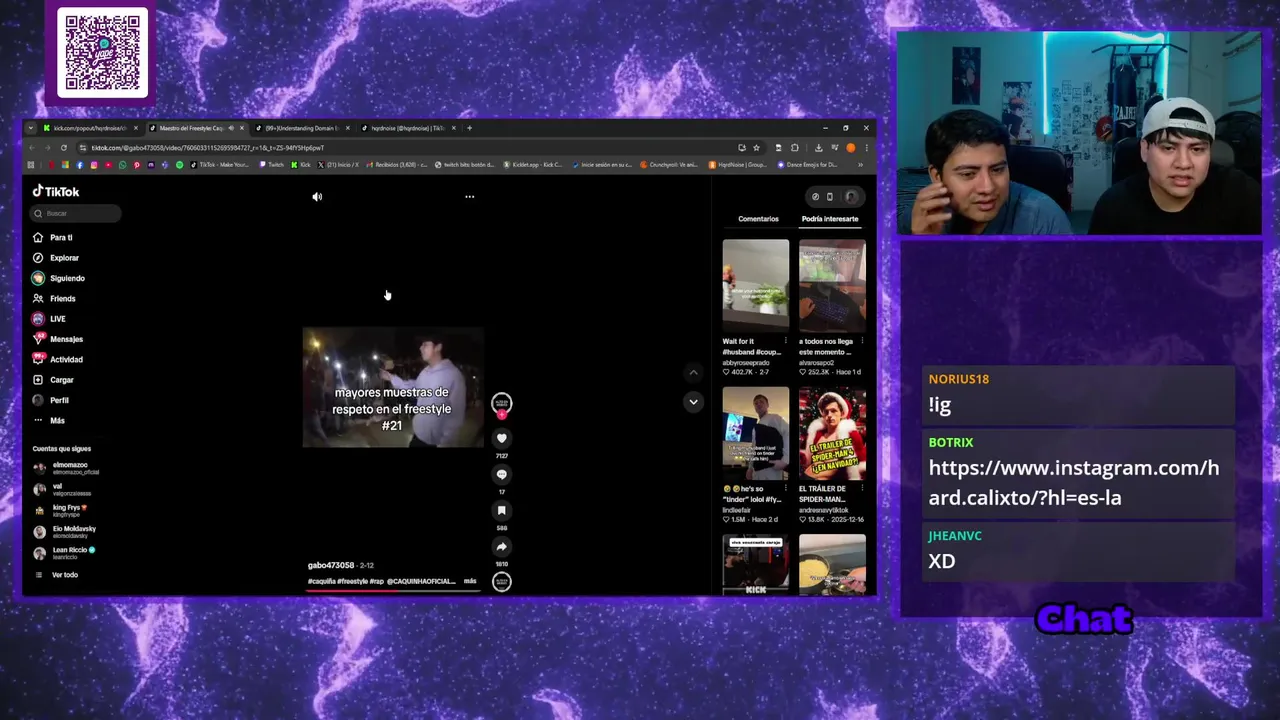Open comments via speech bubble icon

(x=502, y=474)
